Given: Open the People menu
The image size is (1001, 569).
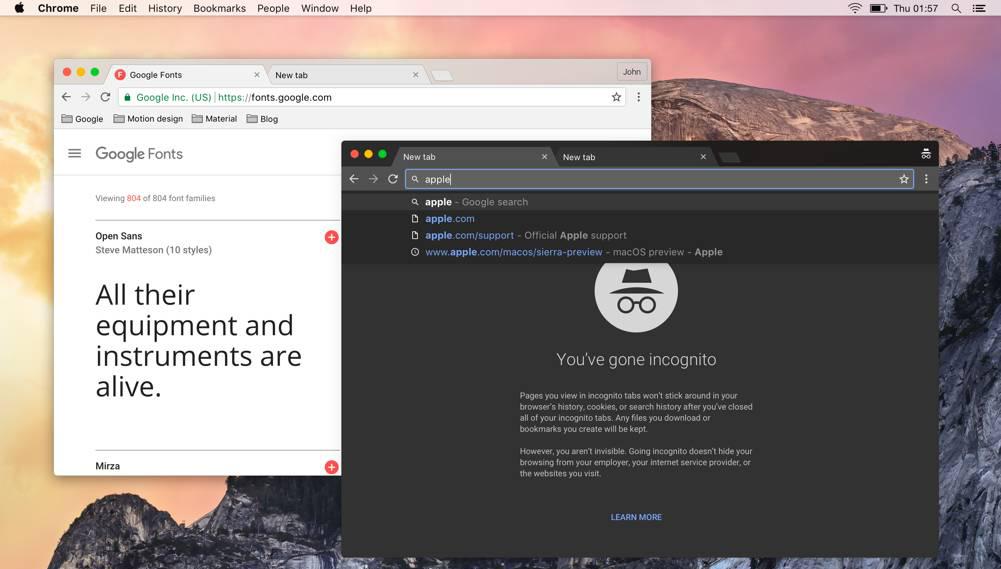Looking at the screenshot, I should tap(273, 8).
